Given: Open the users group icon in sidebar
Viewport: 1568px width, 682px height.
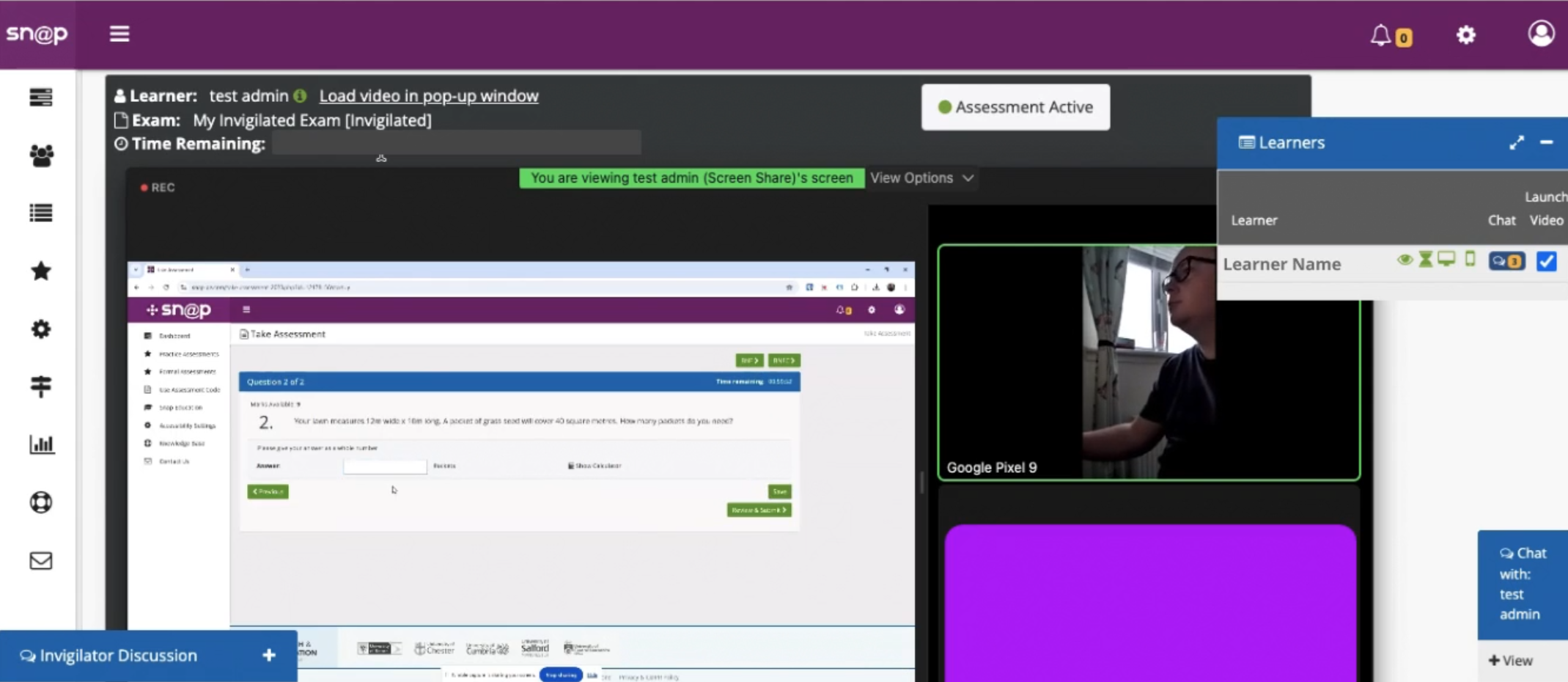Looking at the screenshot, I should pos(41,155).
